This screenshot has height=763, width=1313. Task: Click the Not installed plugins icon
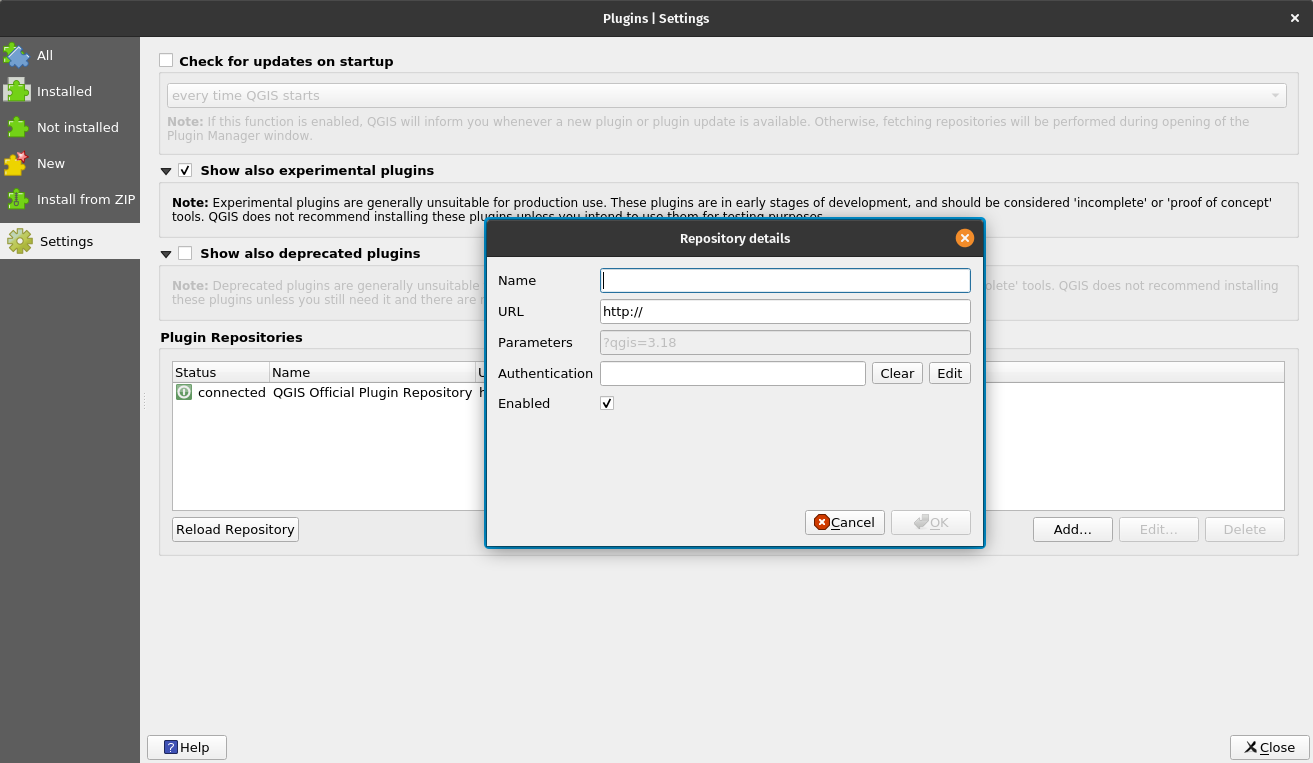click(17, 127)
